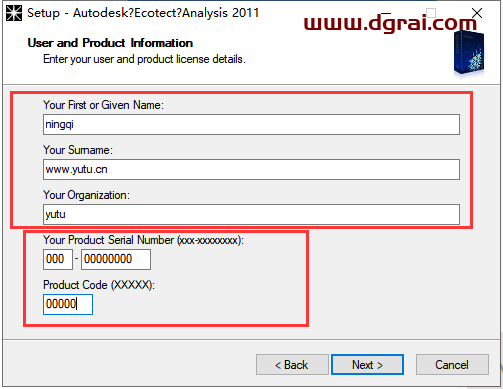Click into the Organization field containing yutu

click(251, 214)
